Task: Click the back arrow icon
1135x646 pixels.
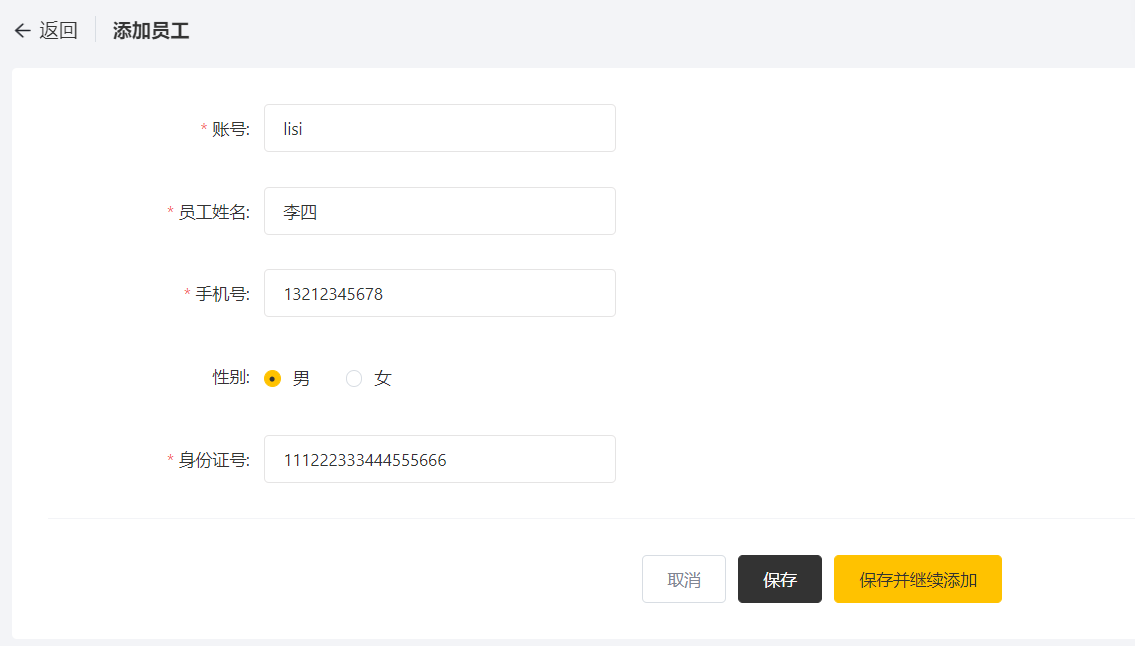Action: coord(22,30)
